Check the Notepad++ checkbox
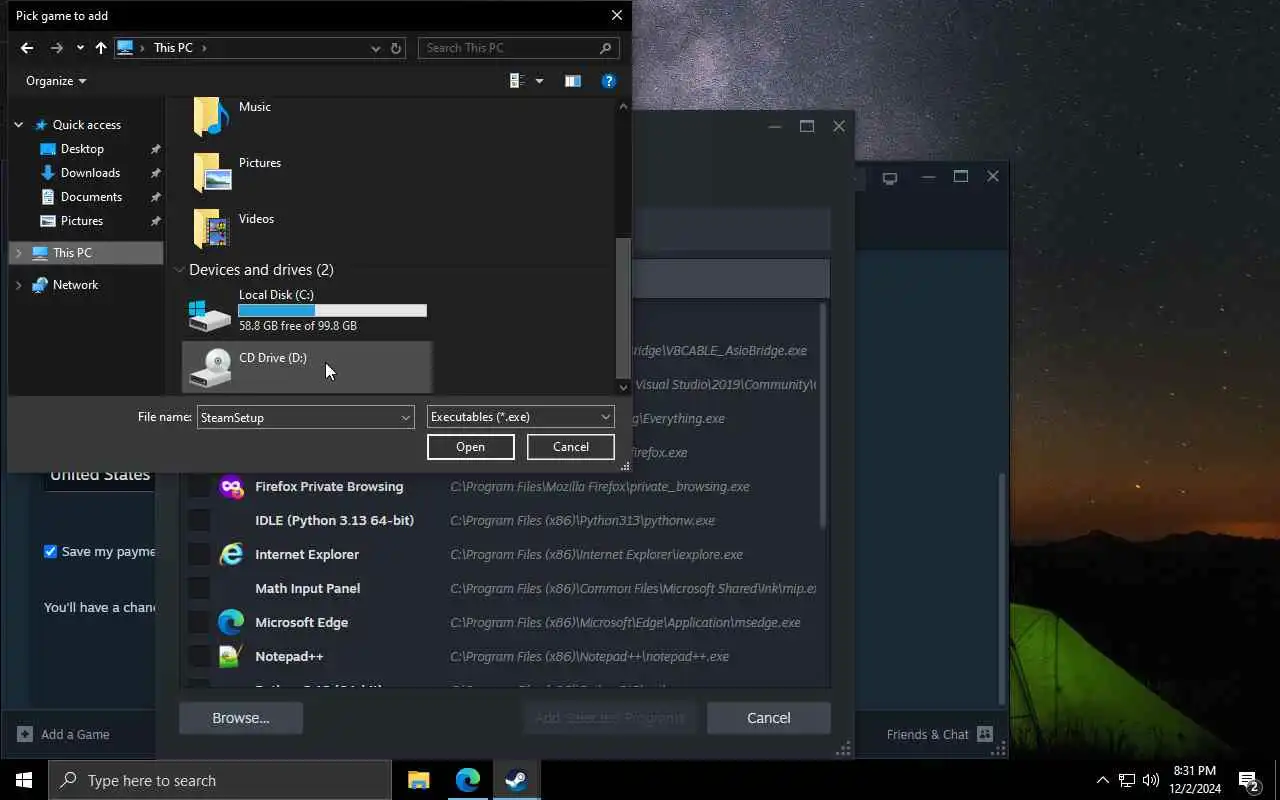The width and height of the screenshot is (1280, 800). pos(199,657)
